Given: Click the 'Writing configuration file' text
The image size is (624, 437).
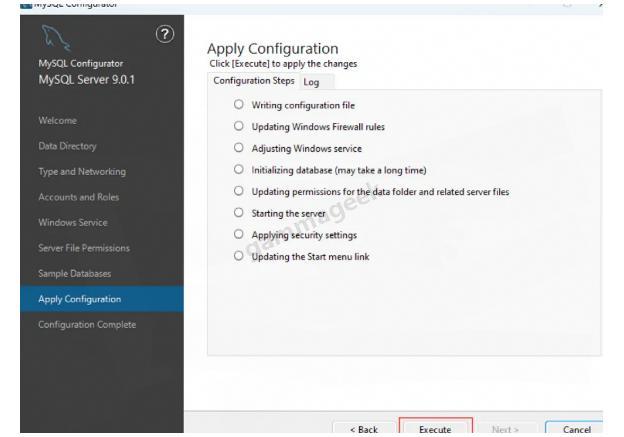Looking at the screenshot, I should pyautogui.click(x=303, y=105).
